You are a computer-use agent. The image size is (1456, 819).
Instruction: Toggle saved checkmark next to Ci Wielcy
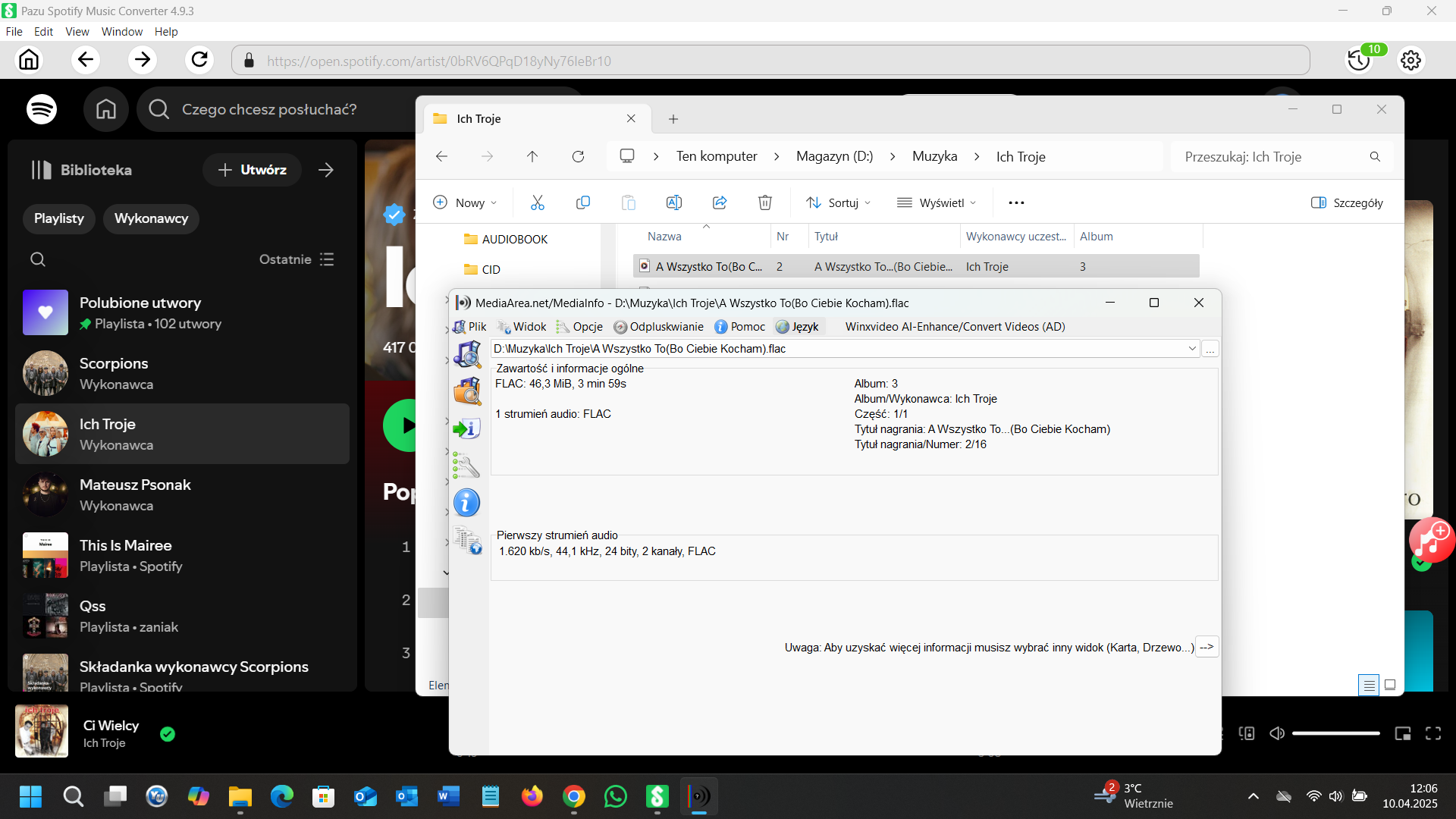click(x=168, y=734)
